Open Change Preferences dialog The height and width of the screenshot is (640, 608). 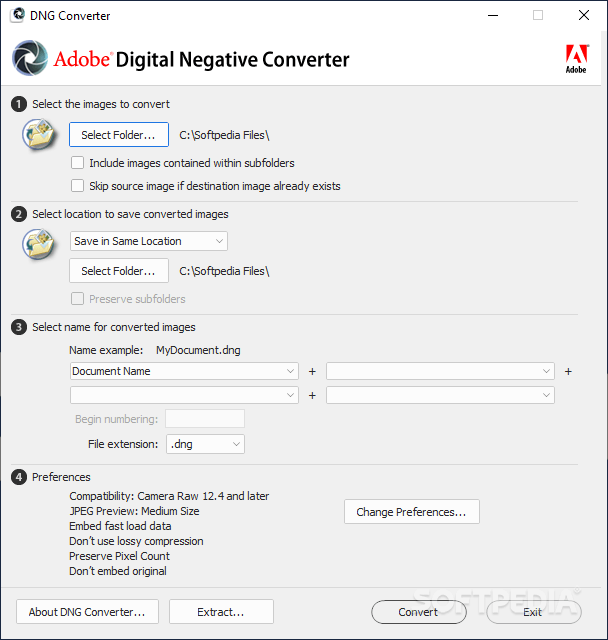(x=412, y=511)
